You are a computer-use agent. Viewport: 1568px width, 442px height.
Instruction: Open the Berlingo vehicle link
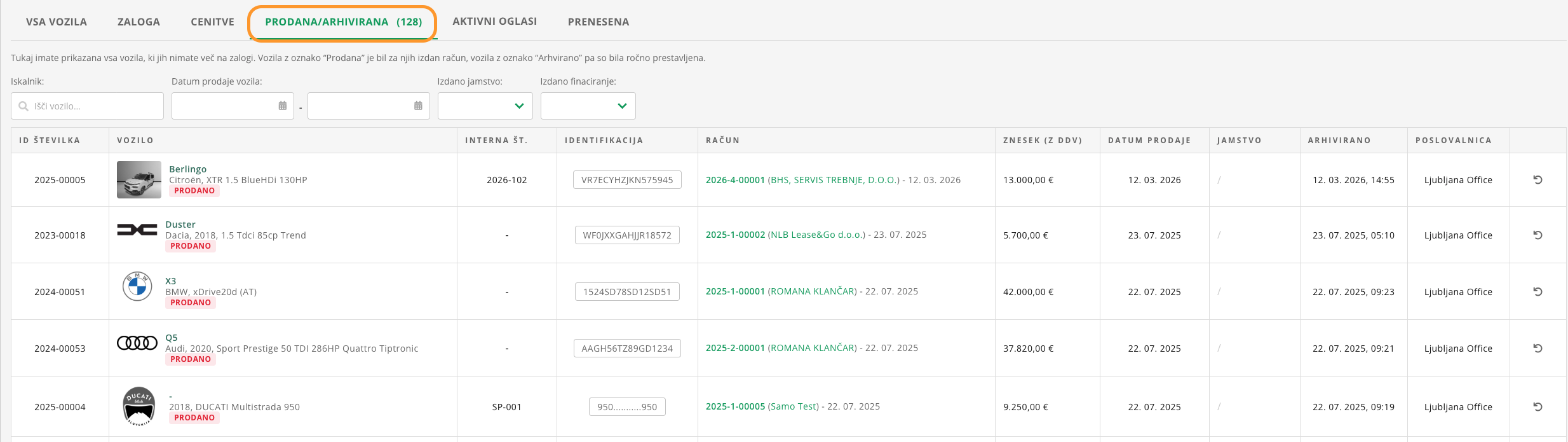click(x=187, y=169)
